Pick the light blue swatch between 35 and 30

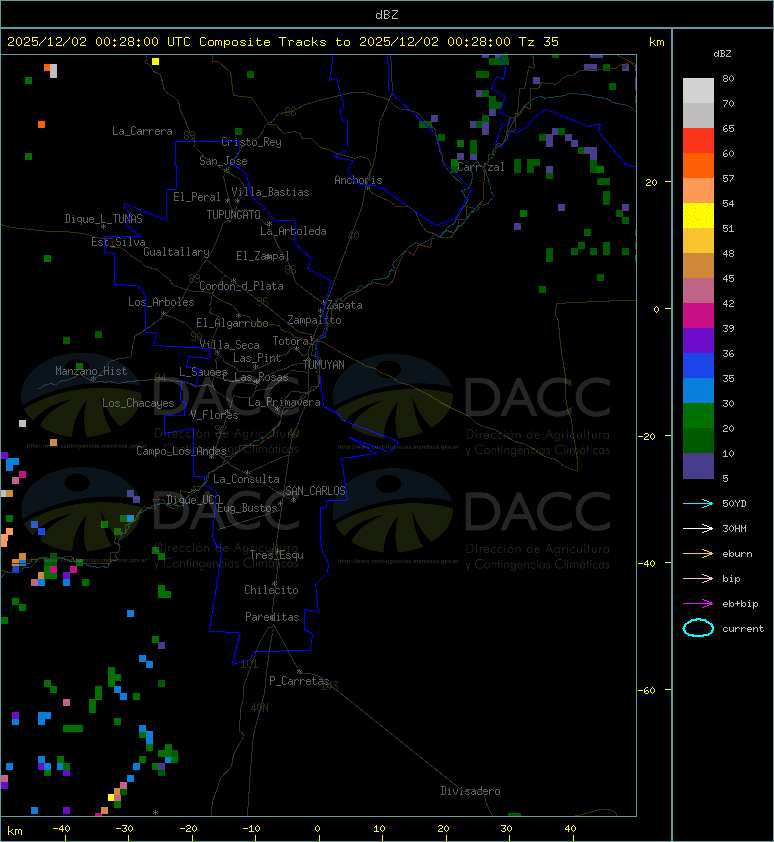(x=698, y=391)
